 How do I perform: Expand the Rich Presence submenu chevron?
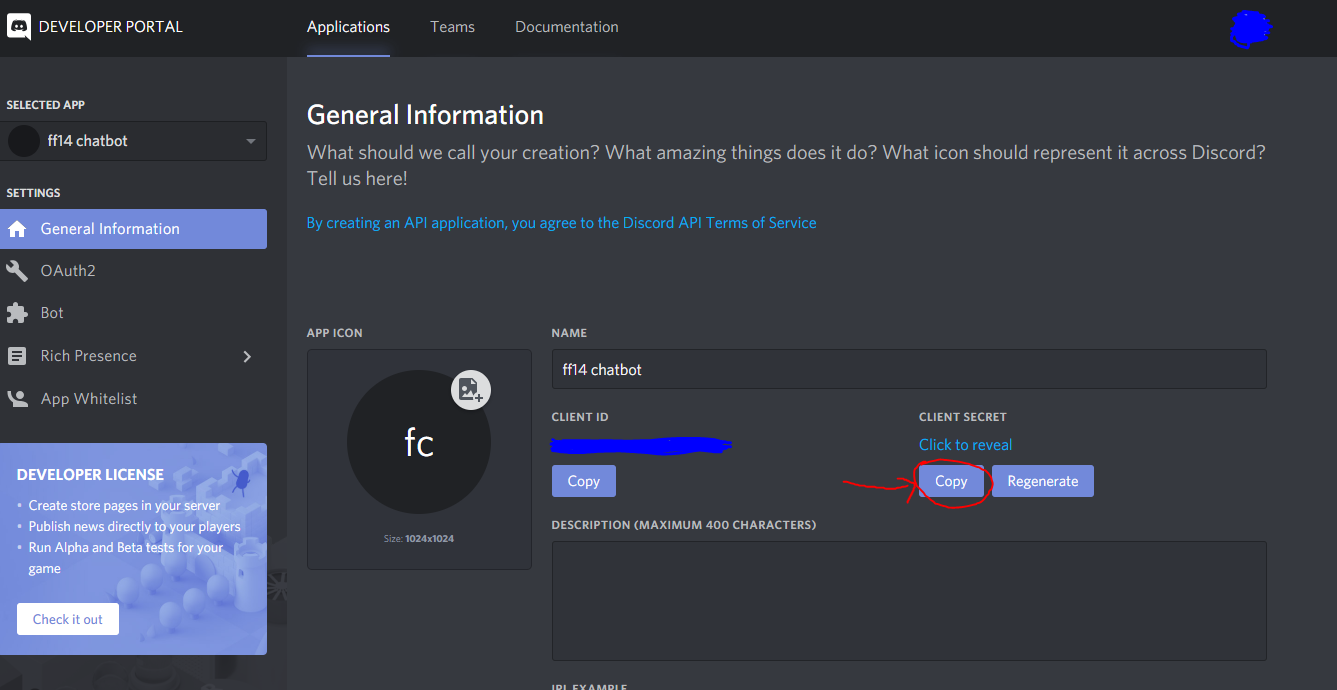(x=247, y=357)
